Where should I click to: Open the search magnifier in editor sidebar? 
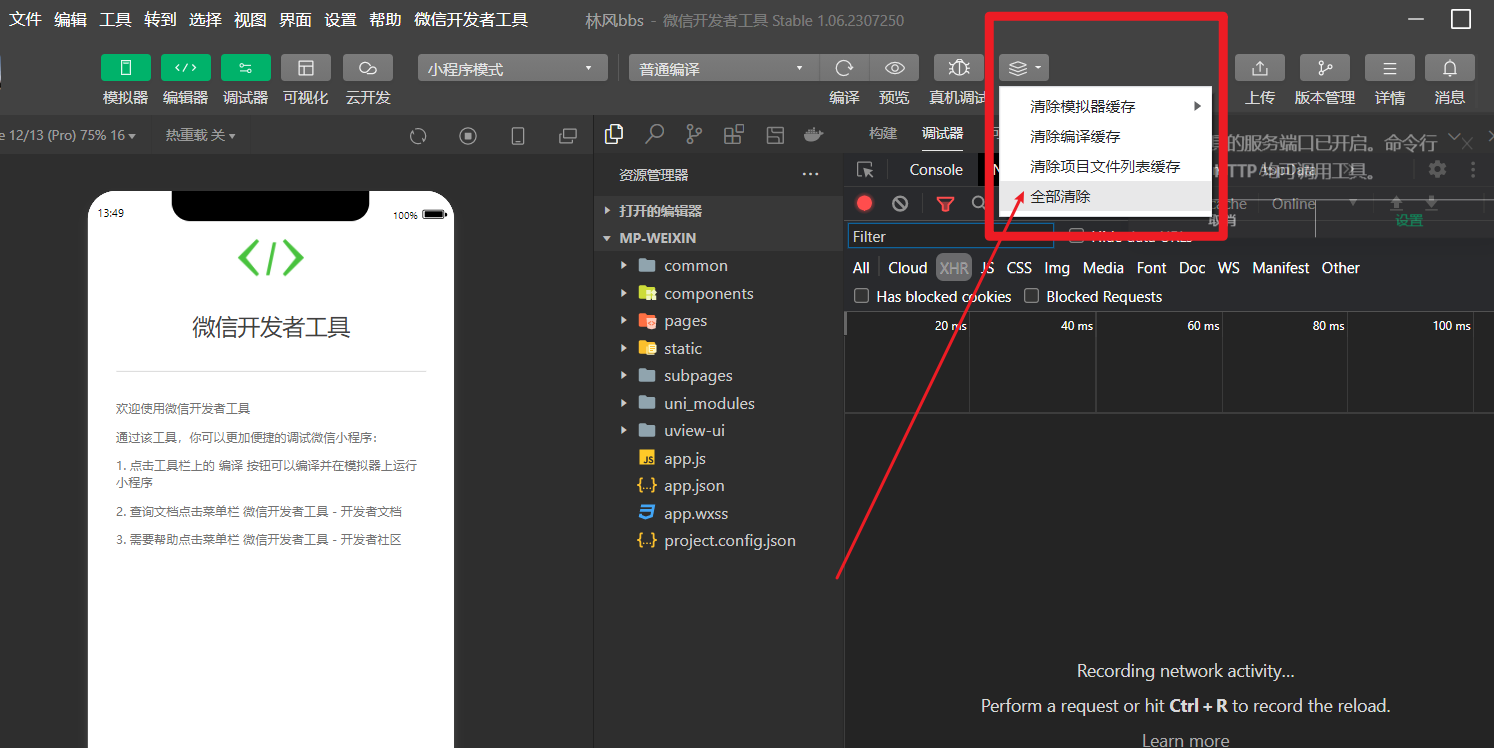pyautogui.click(x=654, y=134)
